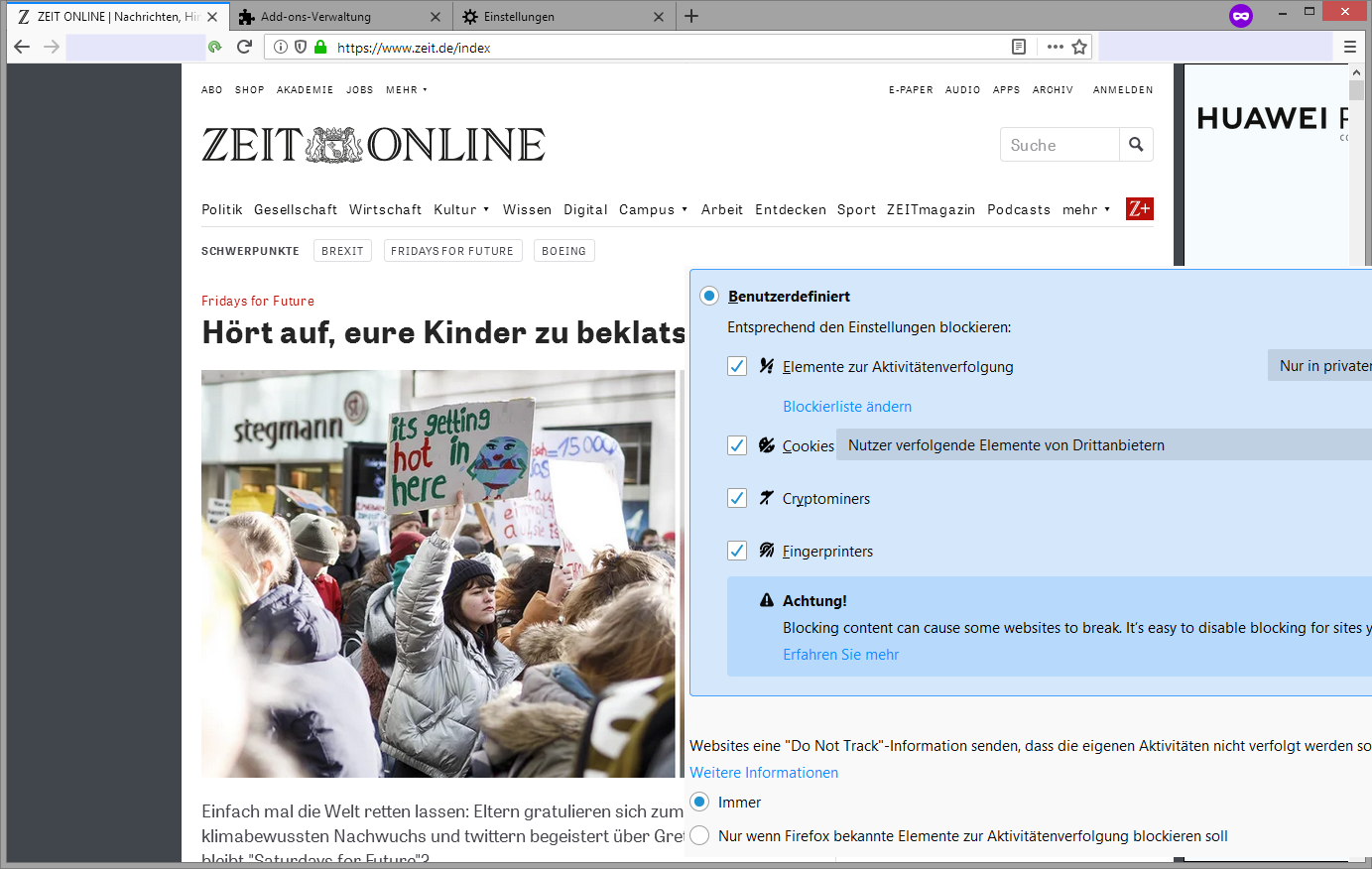1372x869 pixels.
Task: Toggle reader view icon in address bar
Action: 1019,47
